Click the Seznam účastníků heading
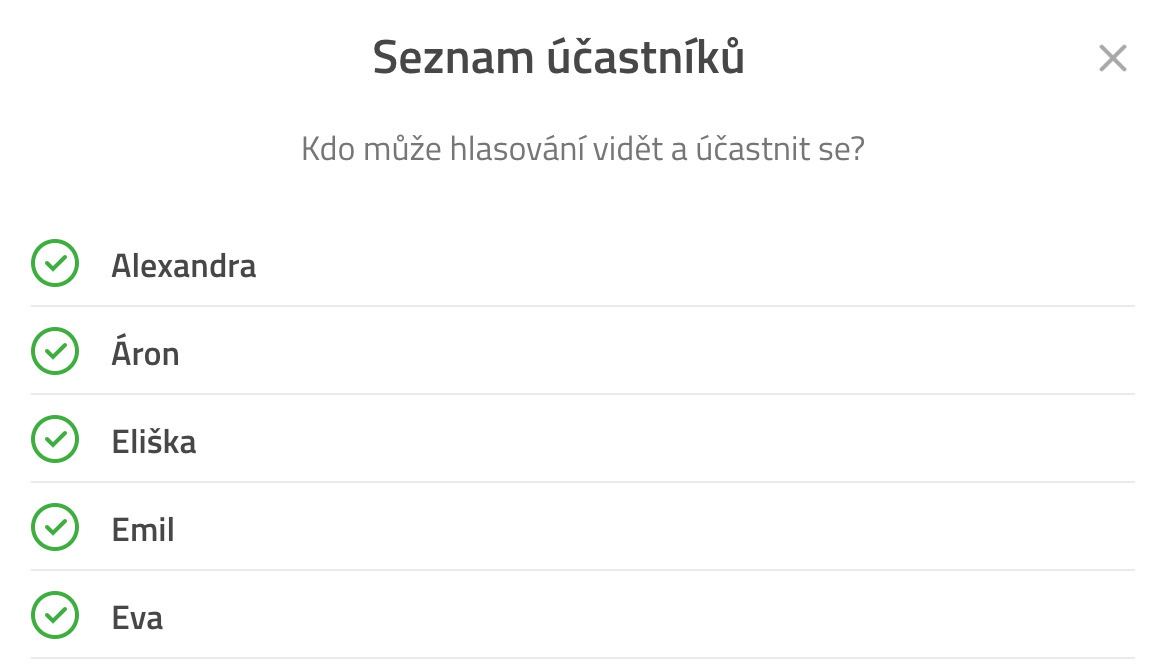 (559, 57)
